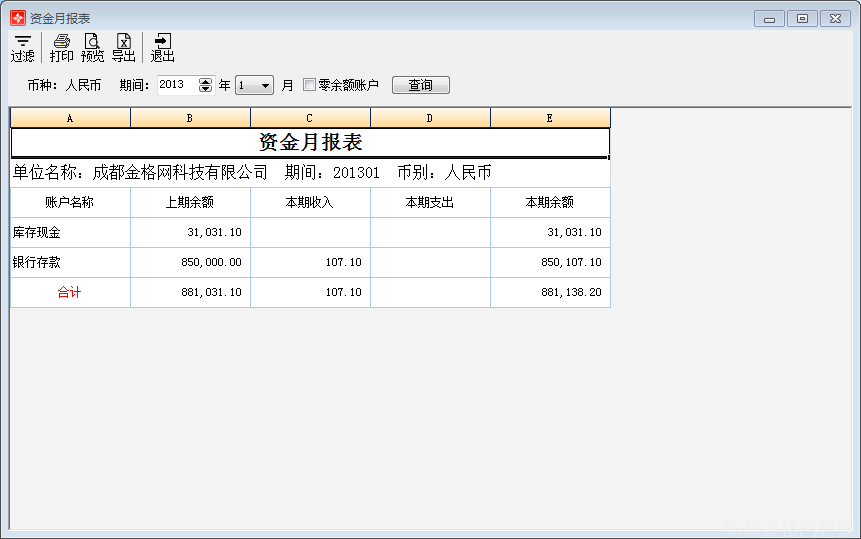Click the 退出 exit icon
Screen dimensions: 861x539
click(x=162, y=47)
